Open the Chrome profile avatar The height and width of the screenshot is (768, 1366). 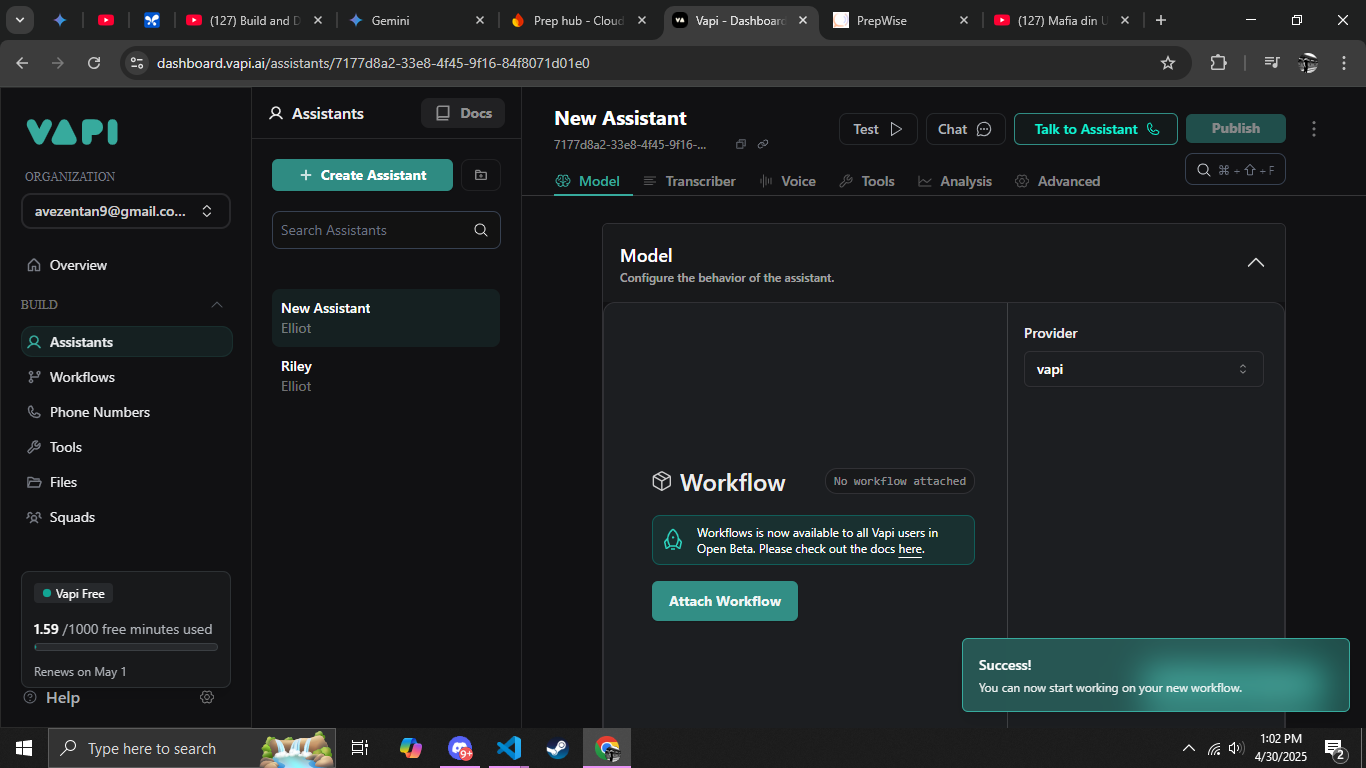1308,63
